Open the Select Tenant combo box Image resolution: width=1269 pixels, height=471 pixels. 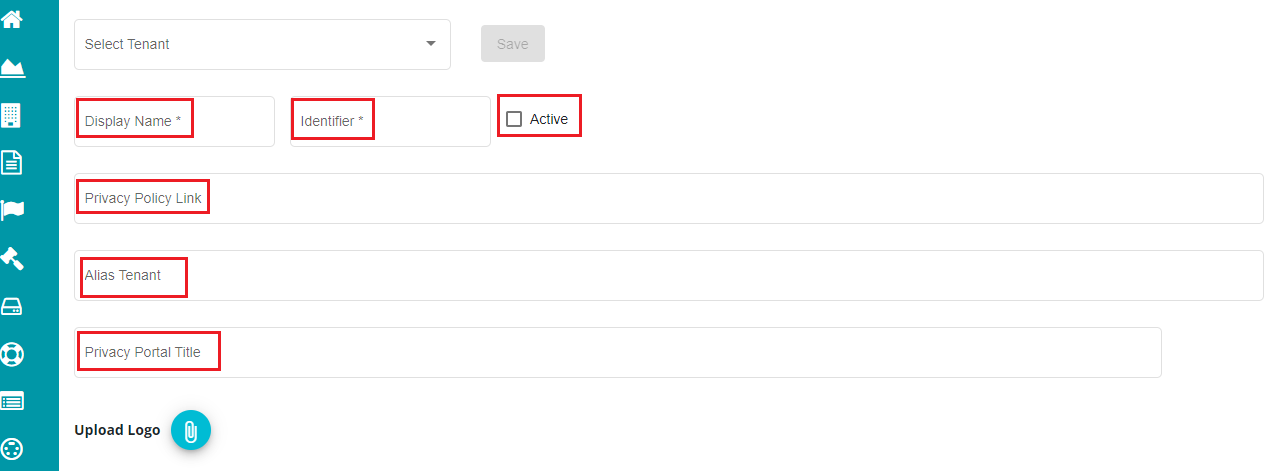tap(262, 44)
